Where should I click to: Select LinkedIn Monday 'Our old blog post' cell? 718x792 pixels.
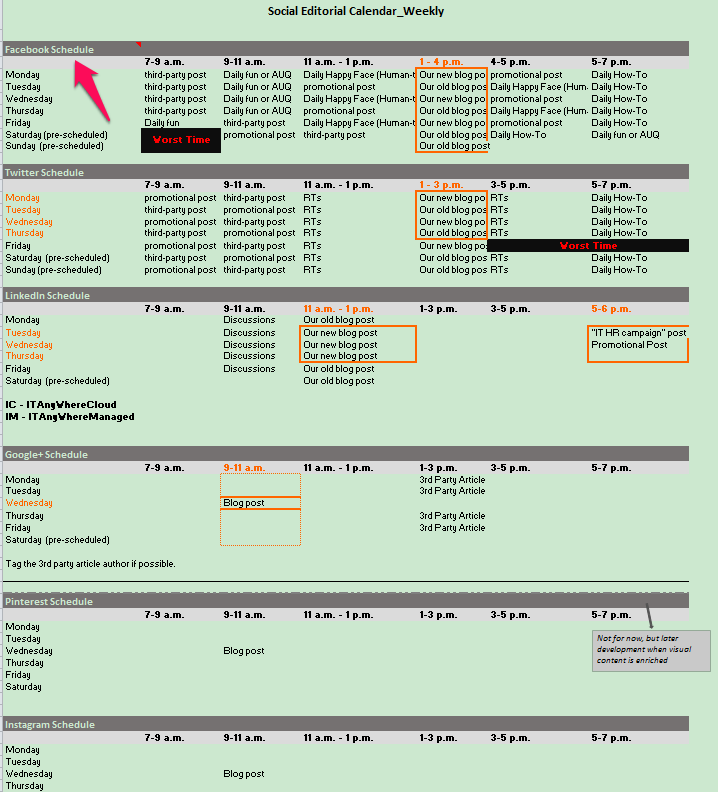click(339, 320)
